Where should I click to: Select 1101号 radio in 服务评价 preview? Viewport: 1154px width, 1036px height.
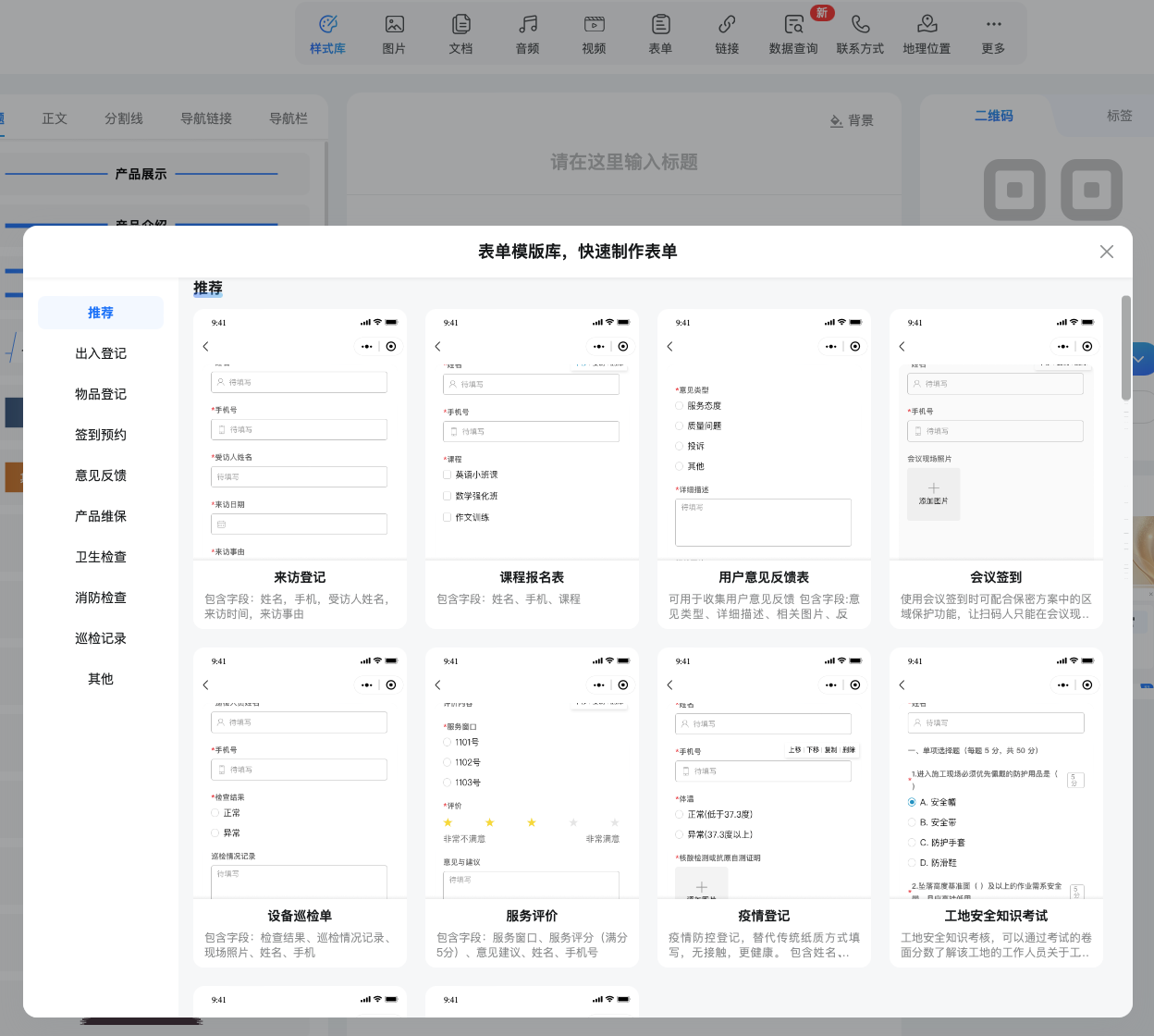coord(448,742)
